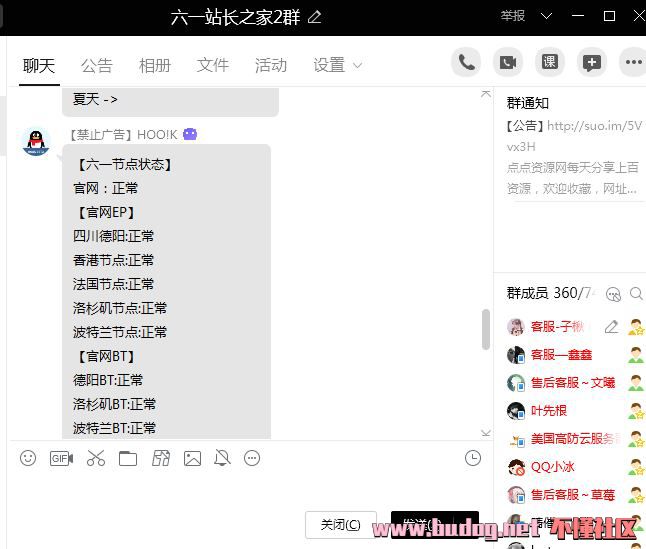Open the send file folder icon
Image resolution: width=646 pixels, height=549 pixels.
click(128, 458)
